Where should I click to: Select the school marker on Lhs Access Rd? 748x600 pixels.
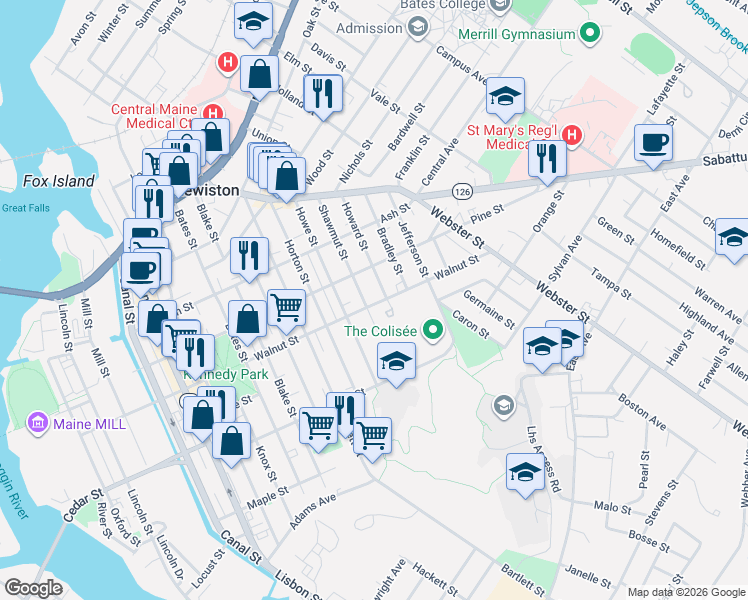525,475
